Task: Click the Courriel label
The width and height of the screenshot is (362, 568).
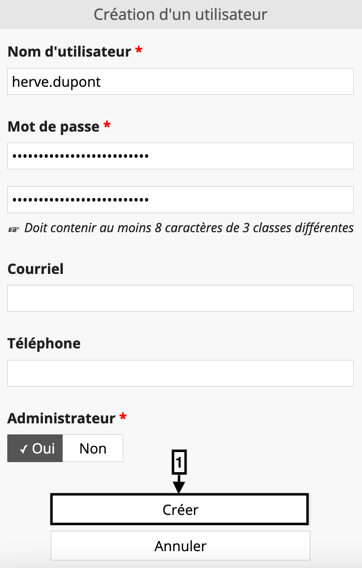Action: 36,269
